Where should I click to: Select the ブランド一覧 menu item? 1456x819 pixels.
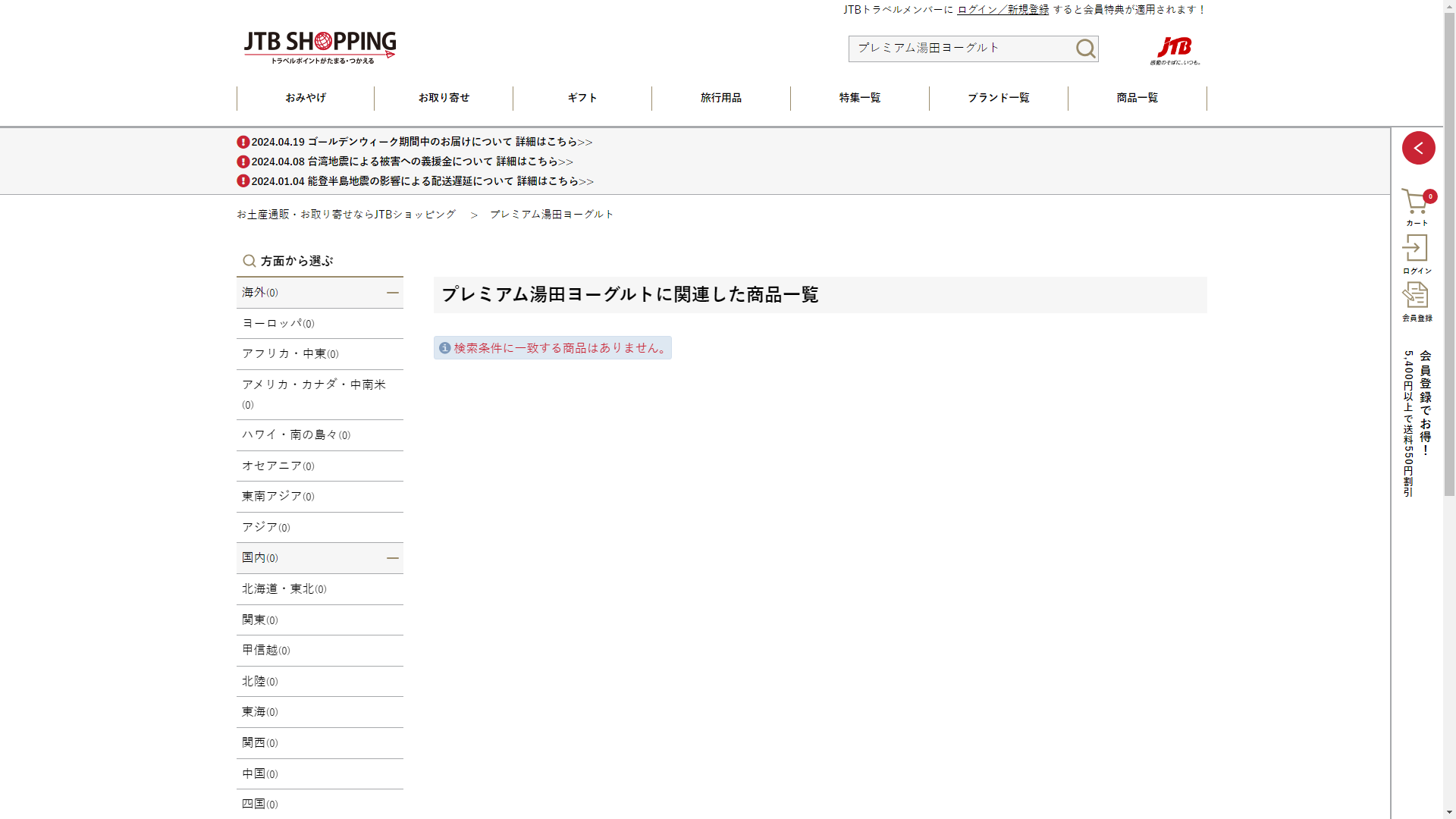[998, 98]
